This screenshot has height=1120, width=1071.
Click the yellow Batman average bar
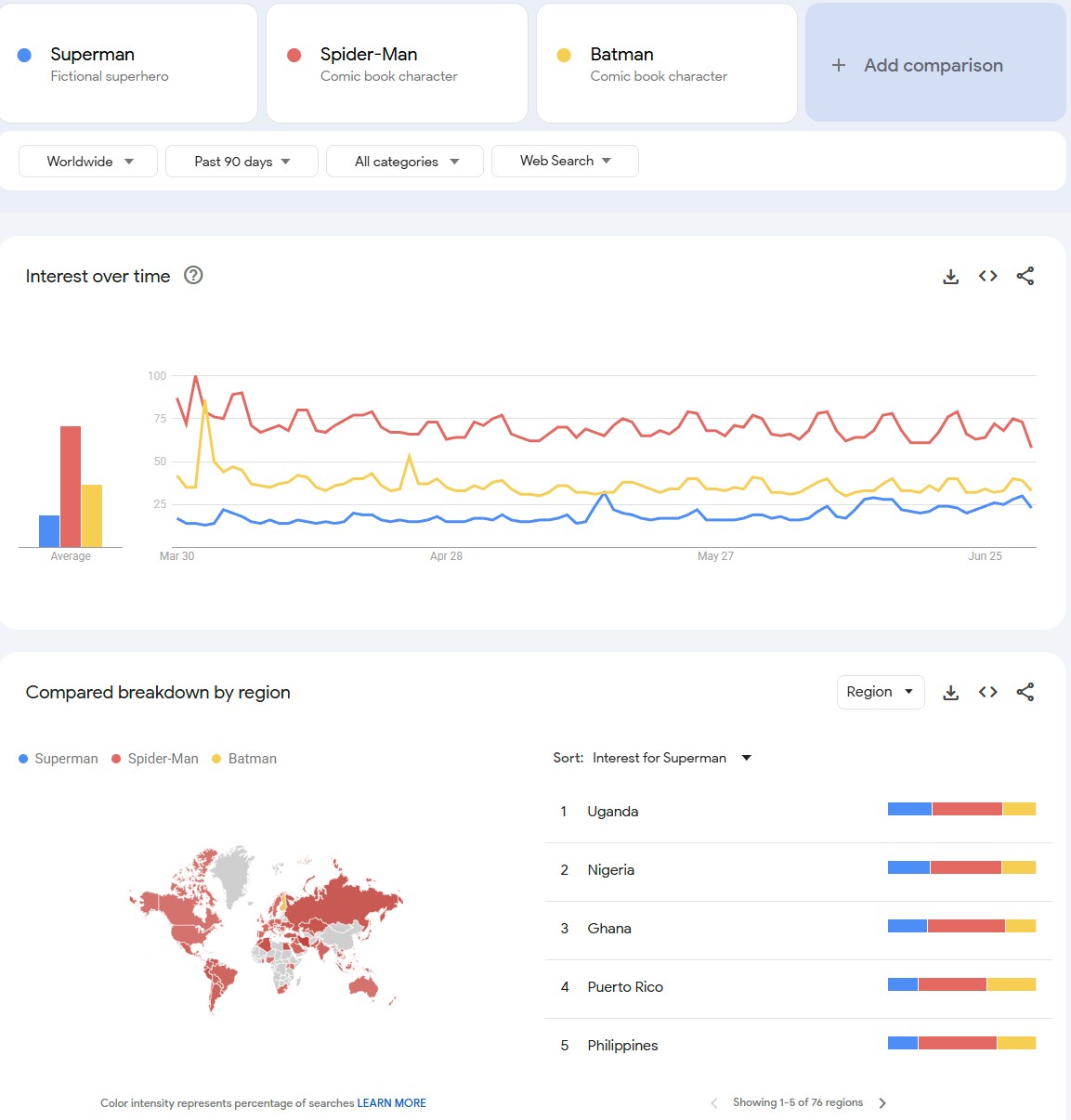click(x=92, y=516)
